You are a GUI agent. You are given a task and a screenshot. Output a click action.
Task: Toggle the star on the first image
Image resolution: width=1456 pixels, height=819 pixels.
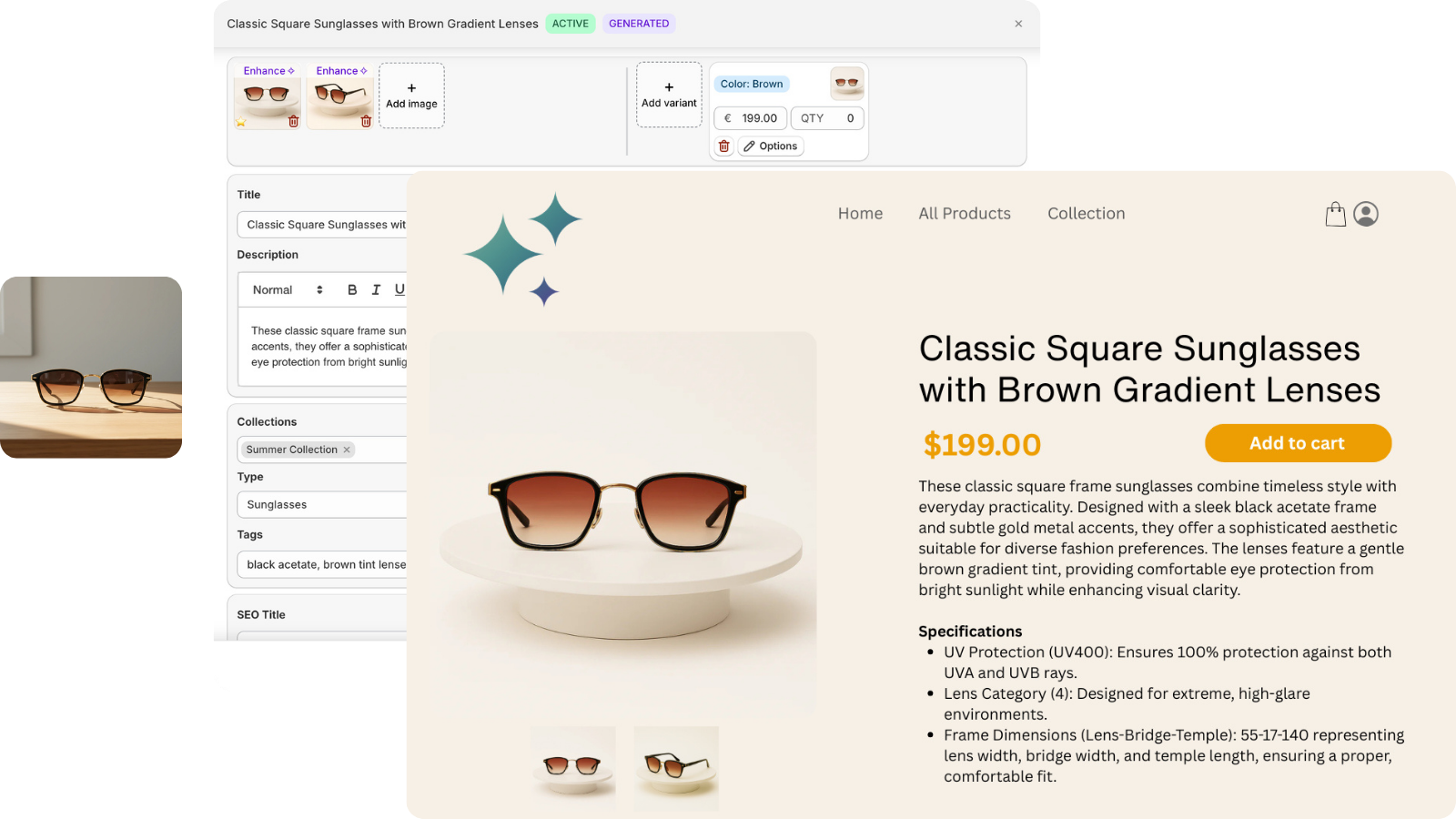click(x=240, y=120)
